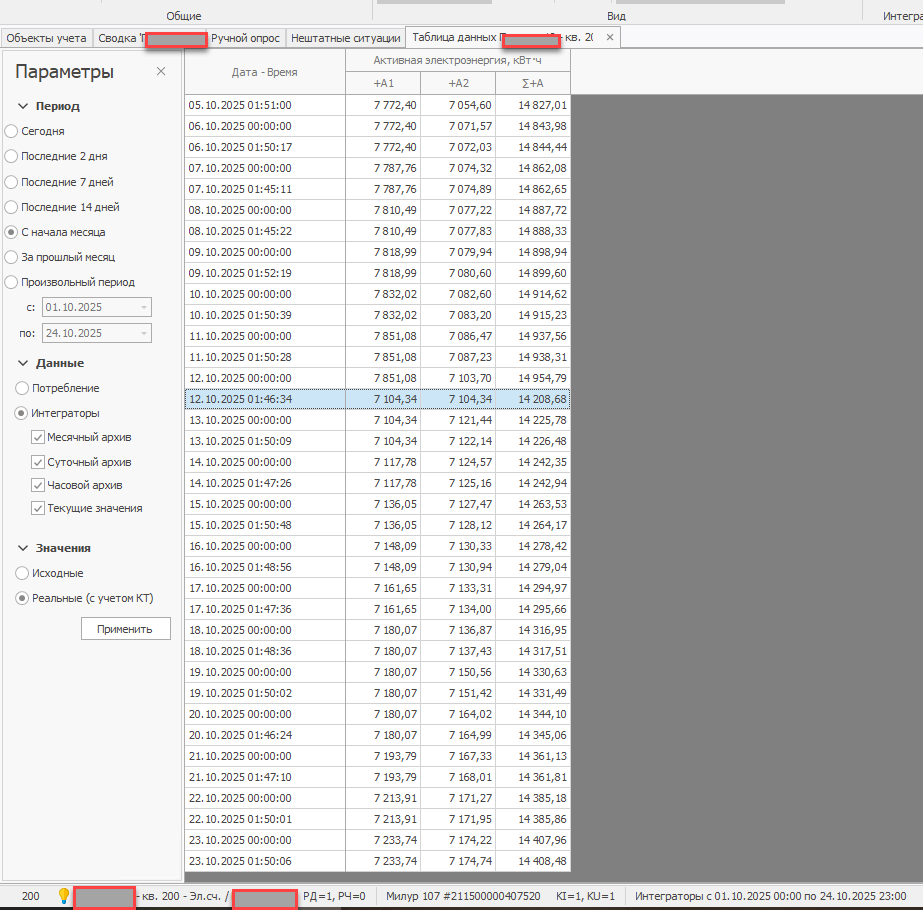Disable the Часовой архив checkbox
Viewport: 923px width, 910px height.
(x=38, y=485)
